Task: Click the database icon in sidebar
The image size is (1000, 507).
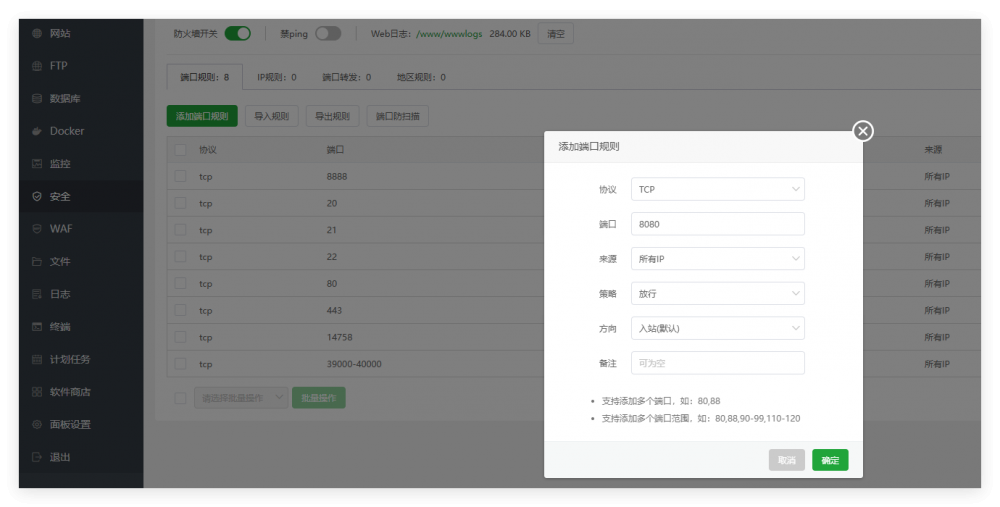Action: click(x=37, y=99)
